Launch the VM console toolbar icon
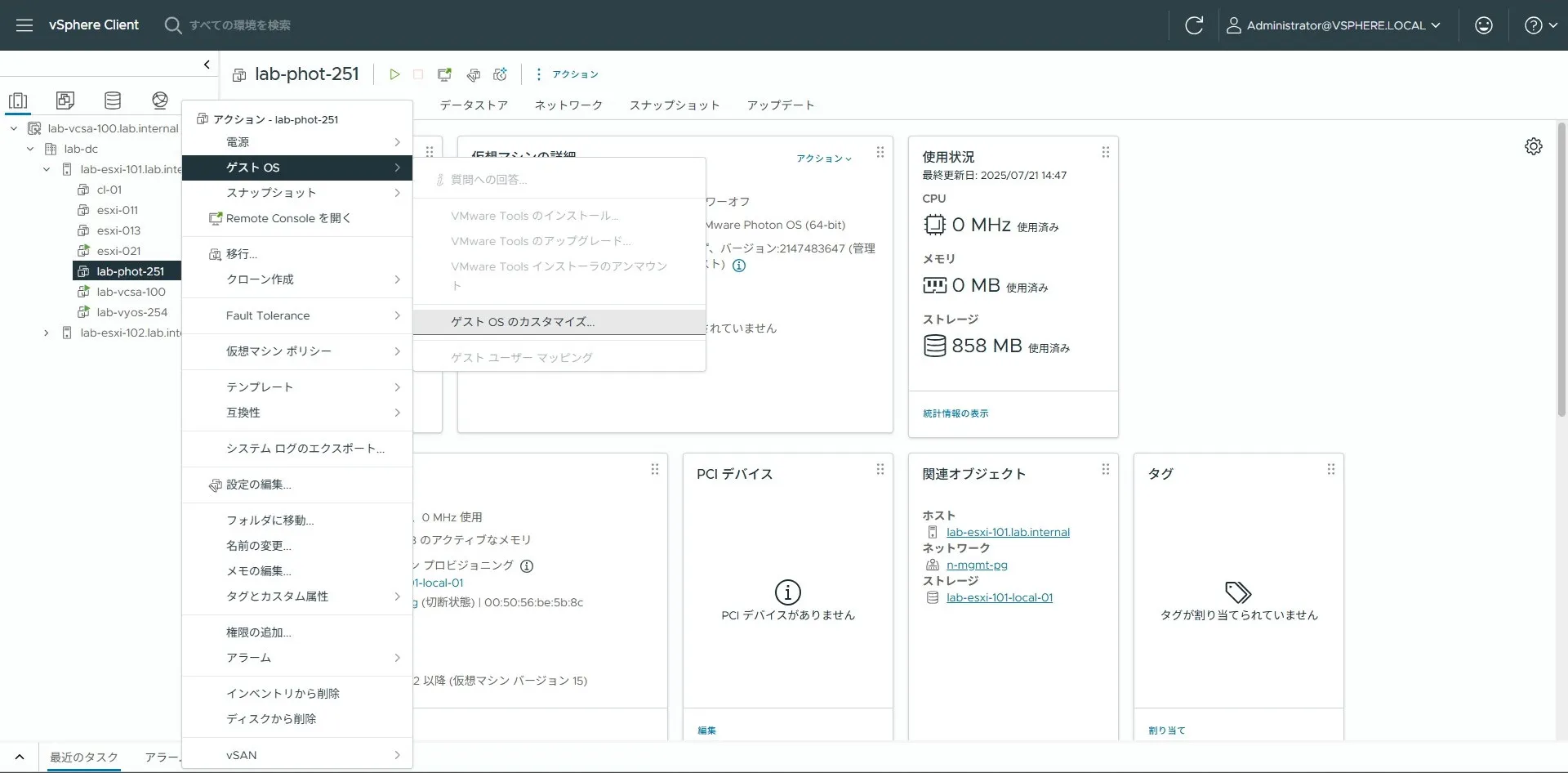Screen dimensions: 1568x773 tap(444, 74)
